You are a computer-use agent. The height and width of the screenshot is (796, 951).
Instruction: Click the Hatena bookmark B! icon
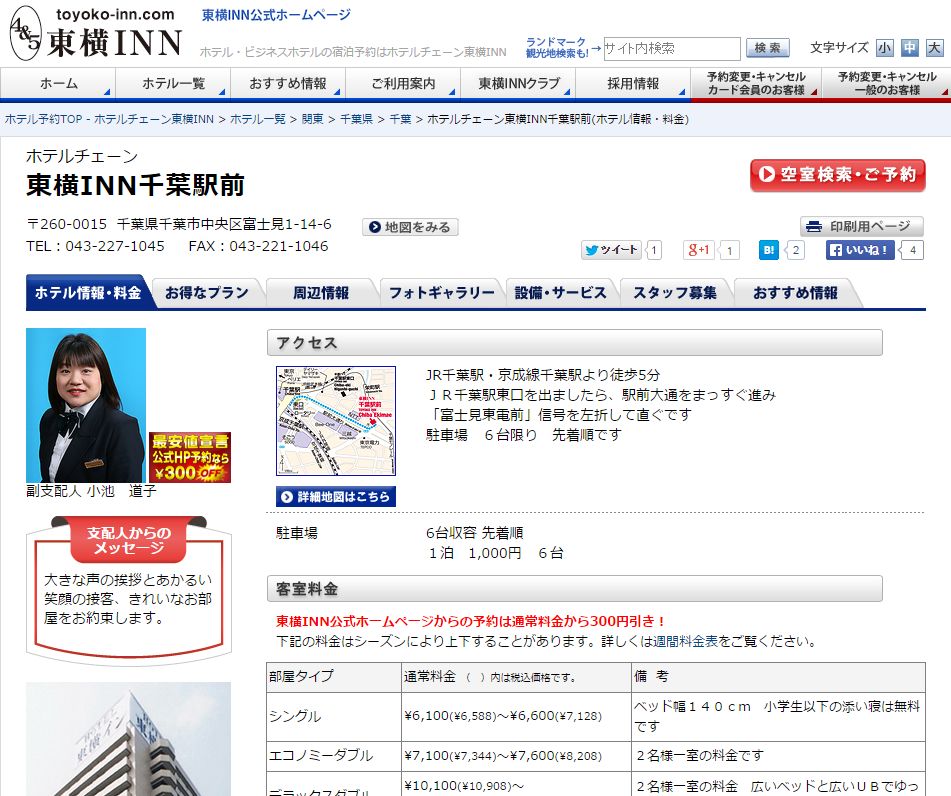tap(769, 250)
